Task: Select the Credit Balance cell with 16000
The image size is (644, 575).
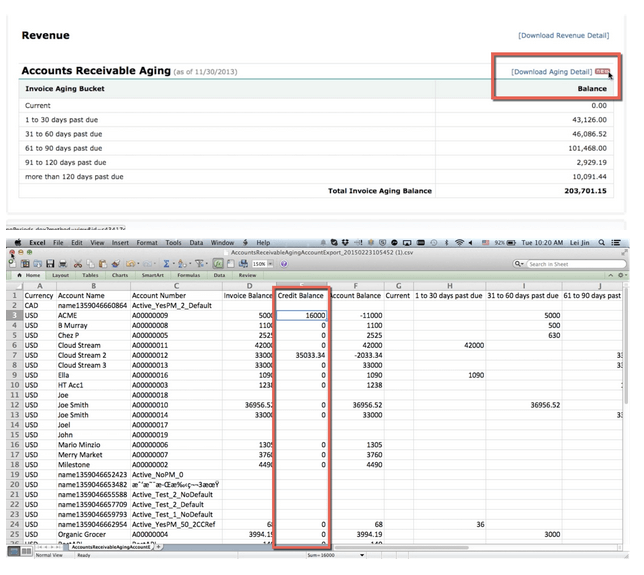Action: 301,315
